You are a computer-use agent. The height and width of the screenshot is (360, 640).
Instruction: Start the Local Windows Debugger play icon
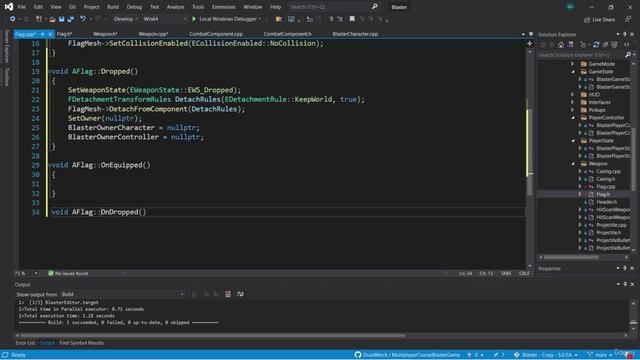click(x=194, y=19)
